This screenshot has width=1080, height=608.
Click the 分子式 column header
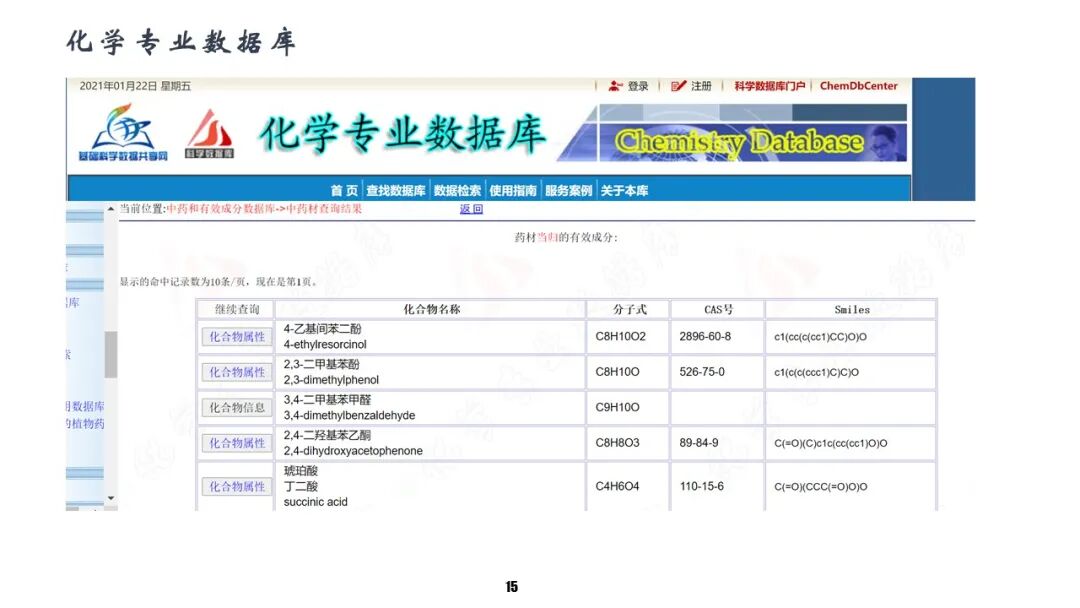click(630, 309)
